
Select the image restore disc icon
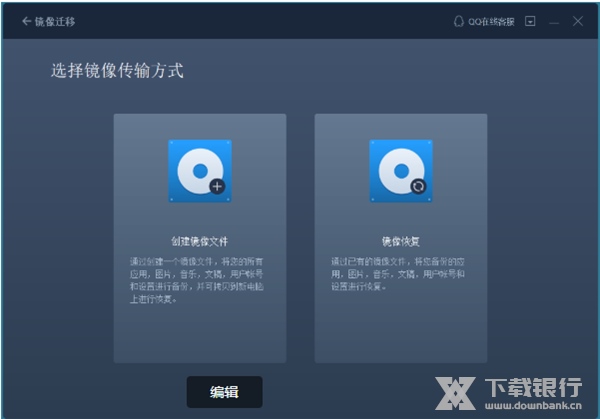(401, 171)
